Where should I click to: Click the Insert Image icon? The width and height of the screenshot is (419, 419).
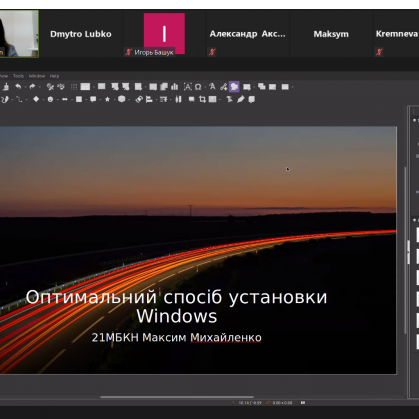pos(153,87)
